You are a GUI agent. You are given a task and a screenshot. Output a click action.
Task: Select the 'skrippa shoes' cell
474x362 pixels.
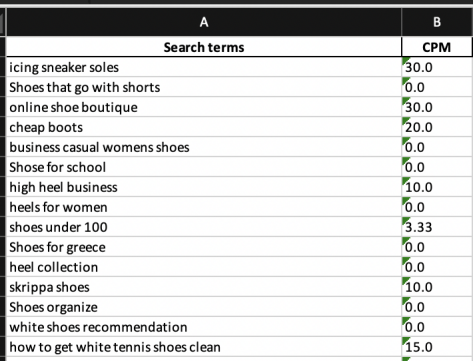click(x=204, y=287)
